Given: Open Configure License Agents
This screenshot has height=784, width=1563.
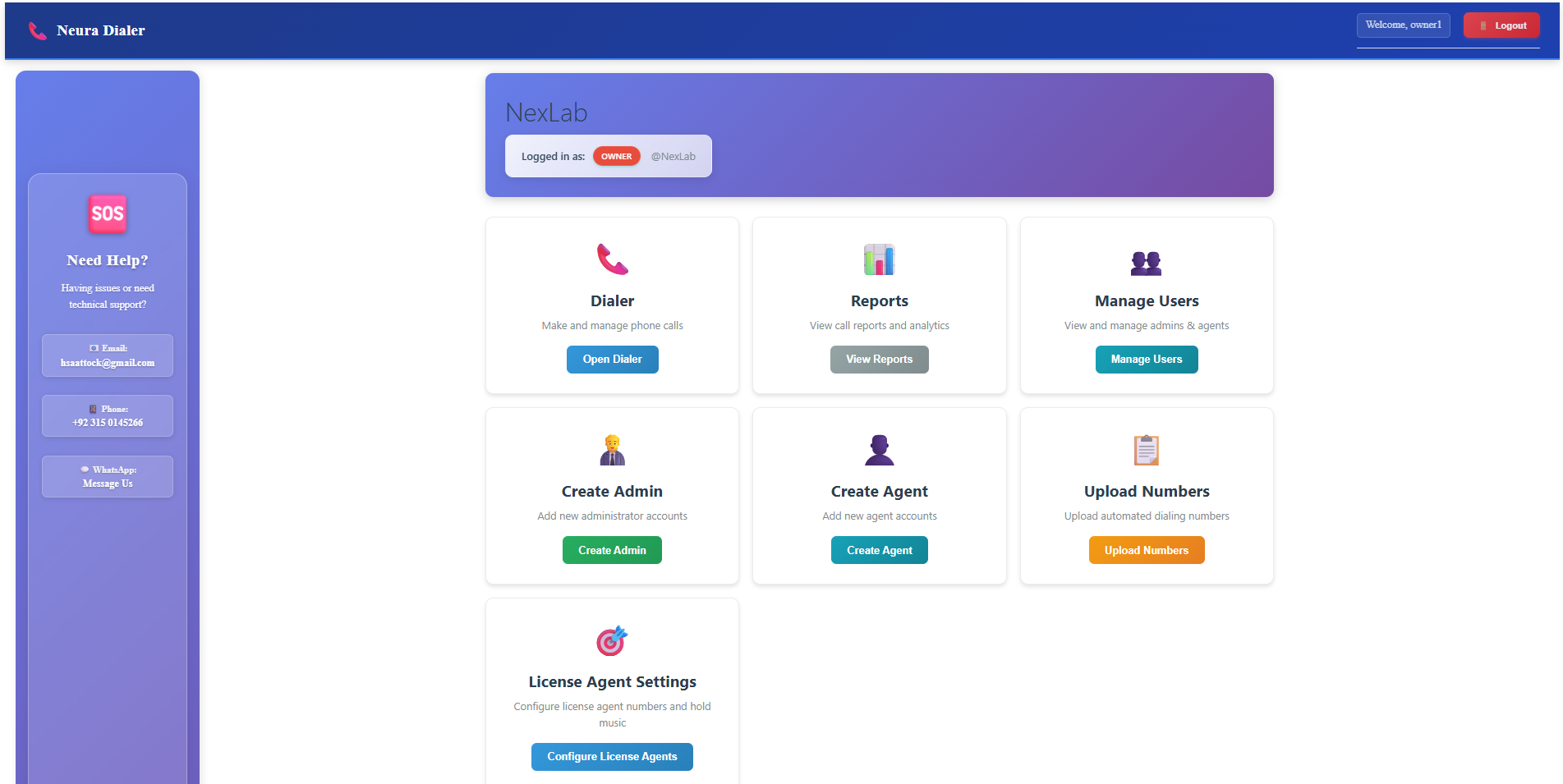Looking at the screenshot, I should 612,757.
